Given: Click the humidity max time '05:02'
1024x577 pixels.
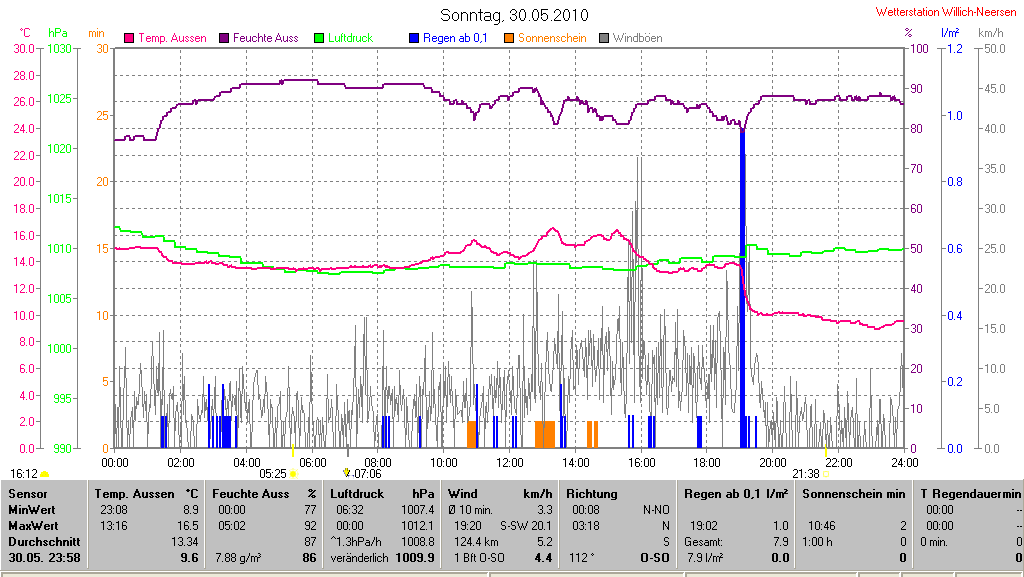Looking at the screenshot, I should click(232, 526).
